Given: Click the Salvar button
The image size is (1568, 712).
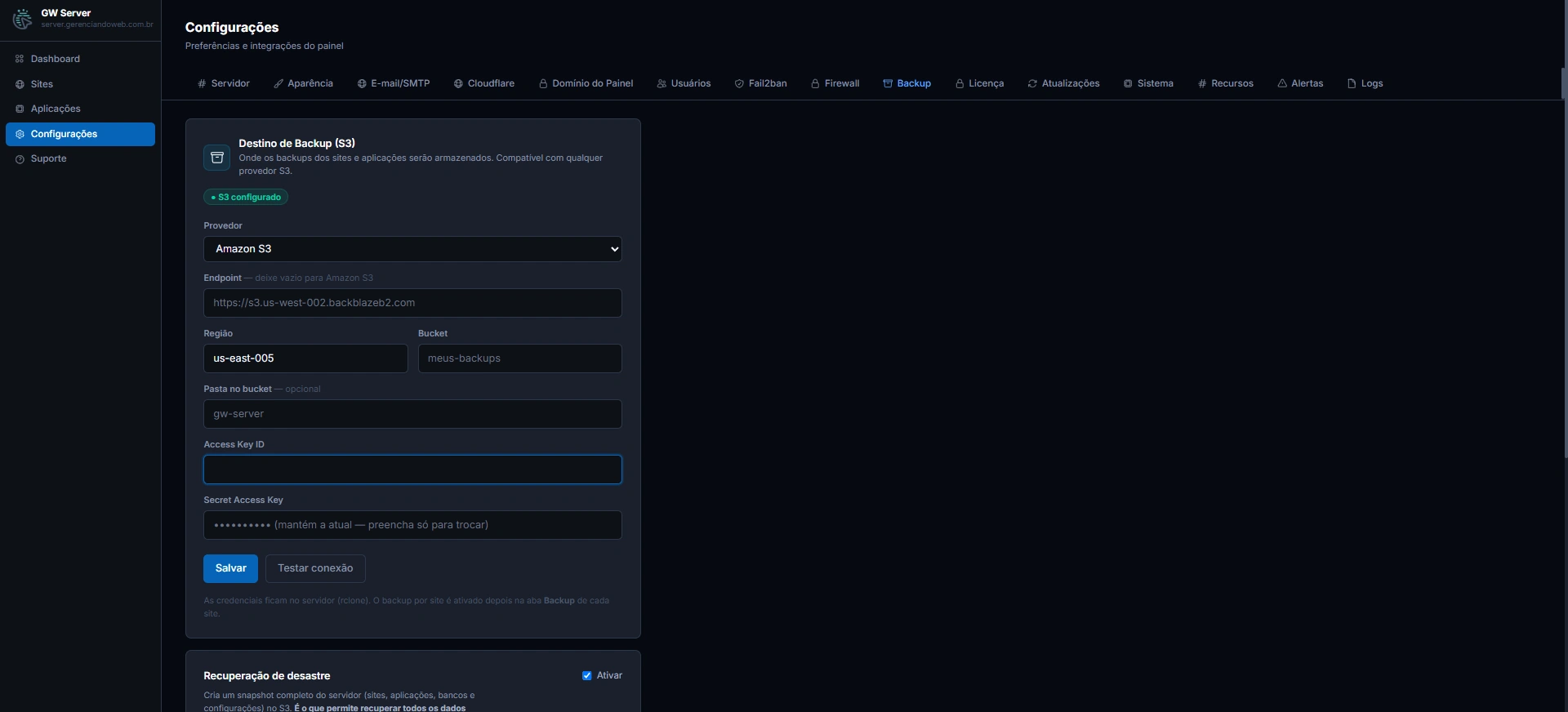Looking at the screenshot, I should pos(230,568).
